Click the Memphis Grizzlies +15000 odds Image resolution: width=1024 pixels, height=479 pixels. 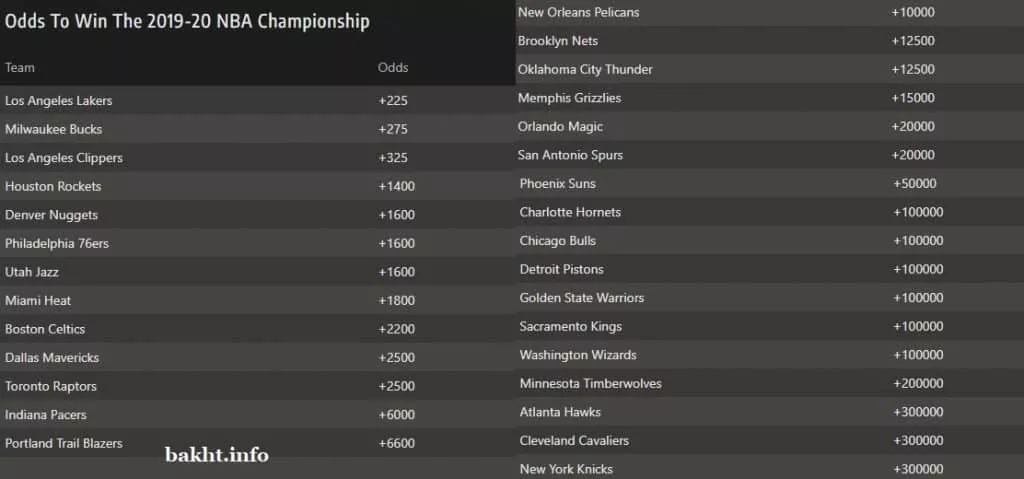(x=913, y=98)
